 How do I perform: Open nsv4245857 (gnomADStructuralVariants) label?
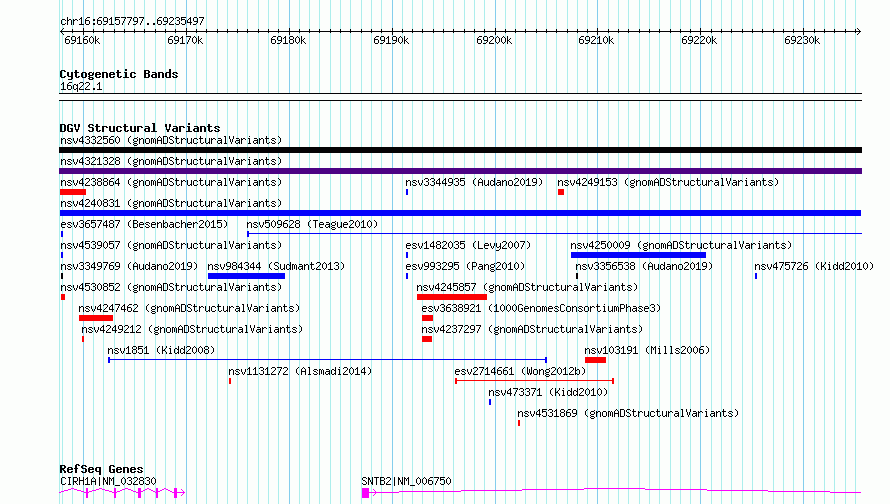click(527, 287)
